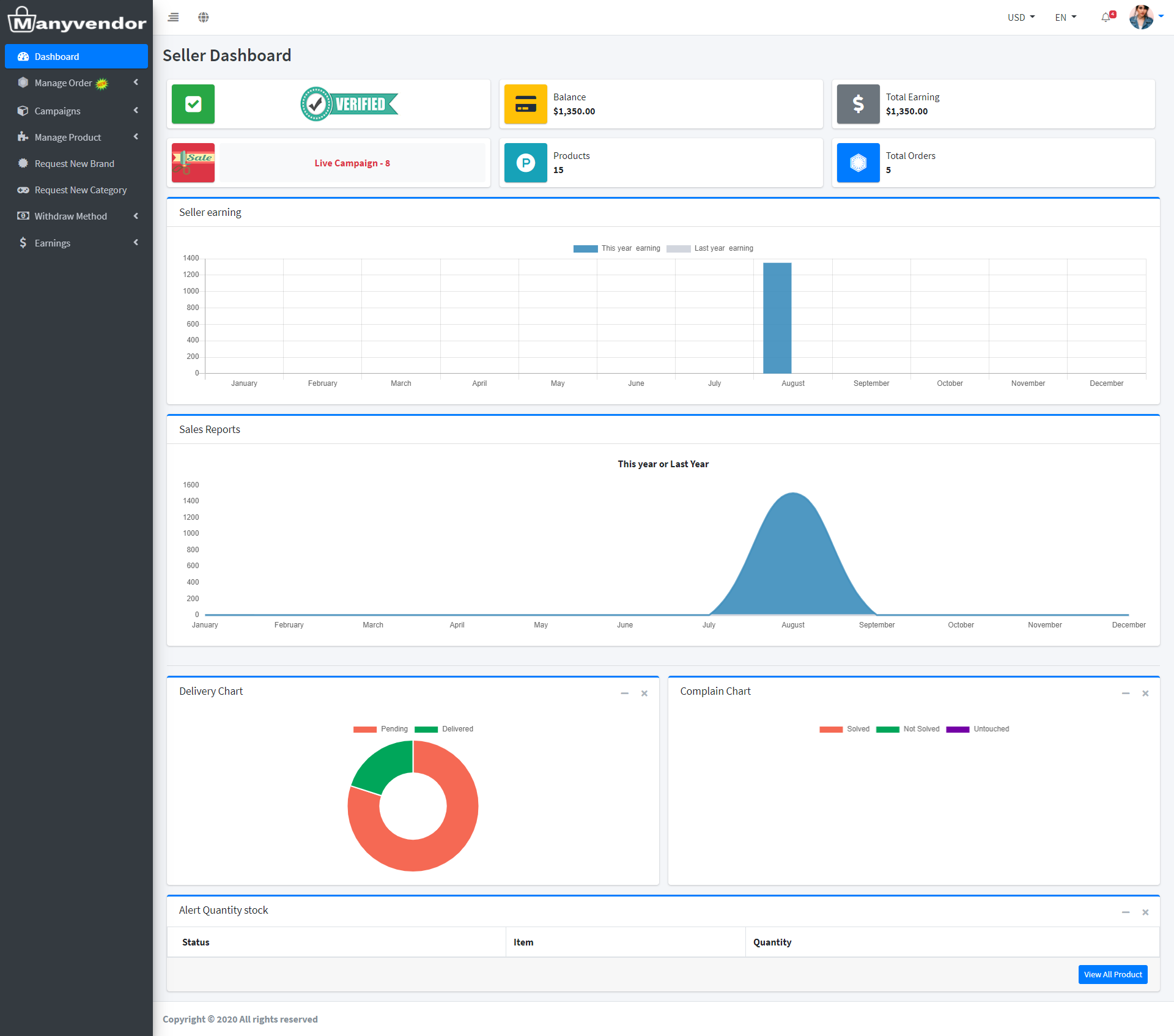The width and height of the screenshot is (1174, 1036).
Task: Collapse the Alert Quantity stock panel
Action: coord(1126,912)
